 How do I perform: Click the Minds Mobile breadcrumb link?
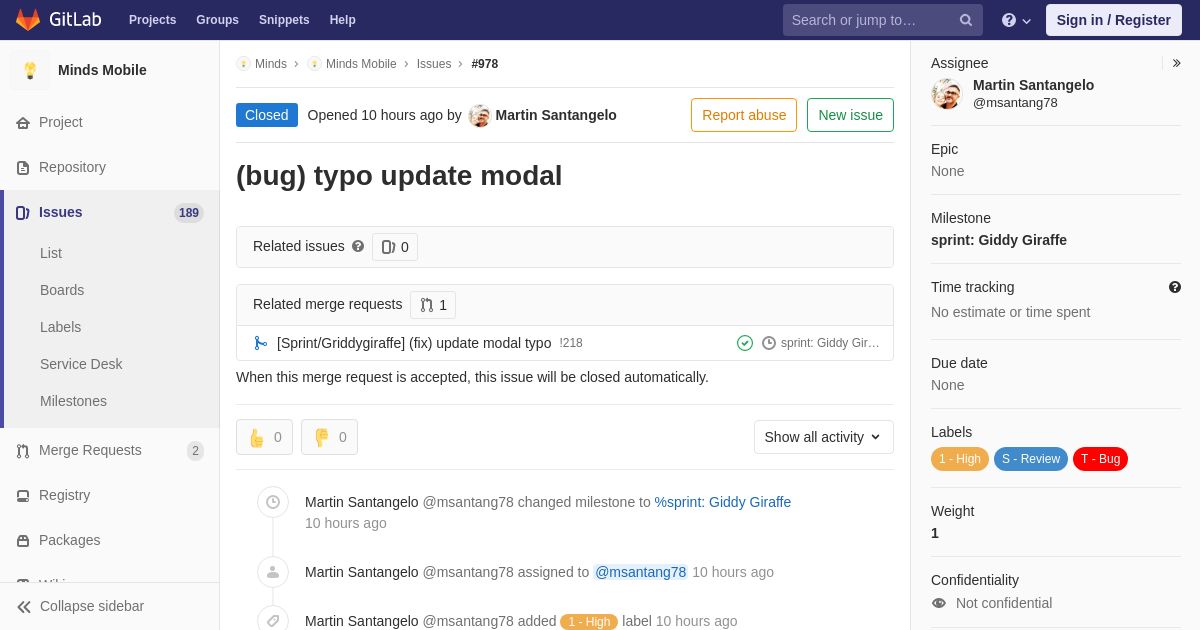click(x=361, y=64)
